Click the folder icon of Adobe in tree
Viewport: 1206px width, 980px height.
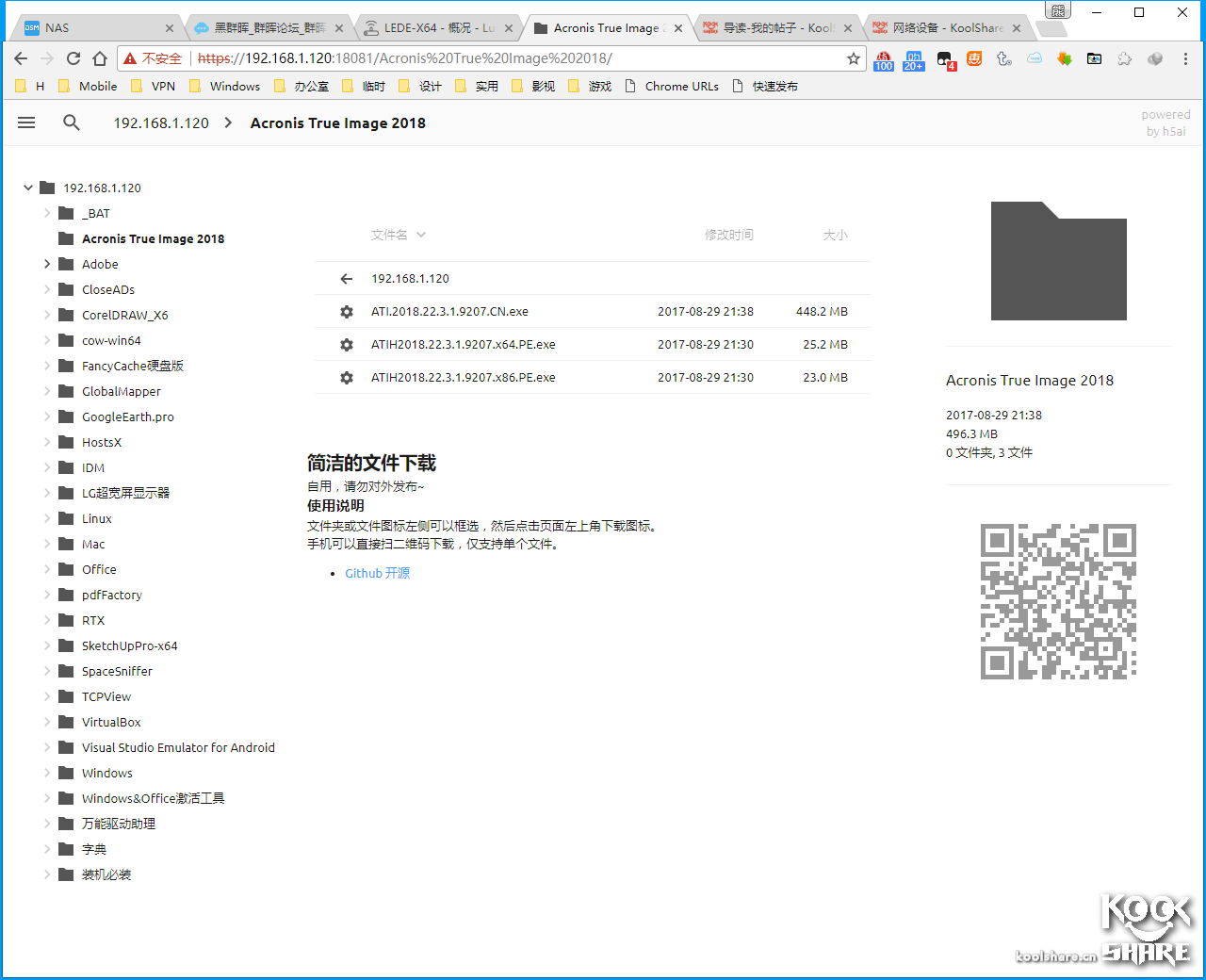click(66, 264)
